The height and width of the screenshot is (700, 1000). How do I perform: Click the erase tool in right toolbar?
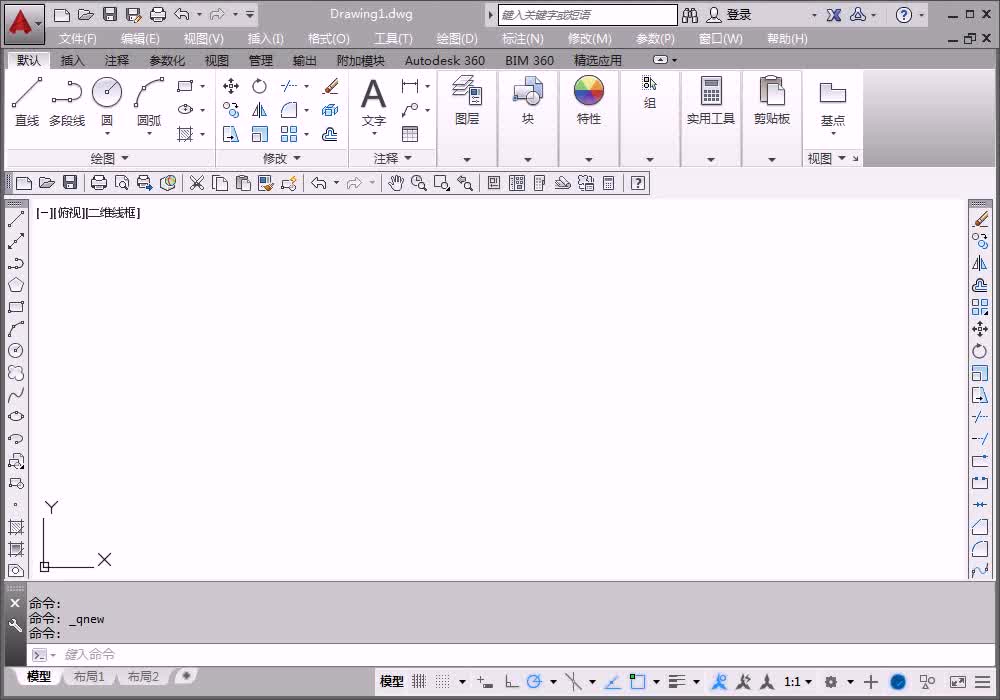(x=980, y=219)
